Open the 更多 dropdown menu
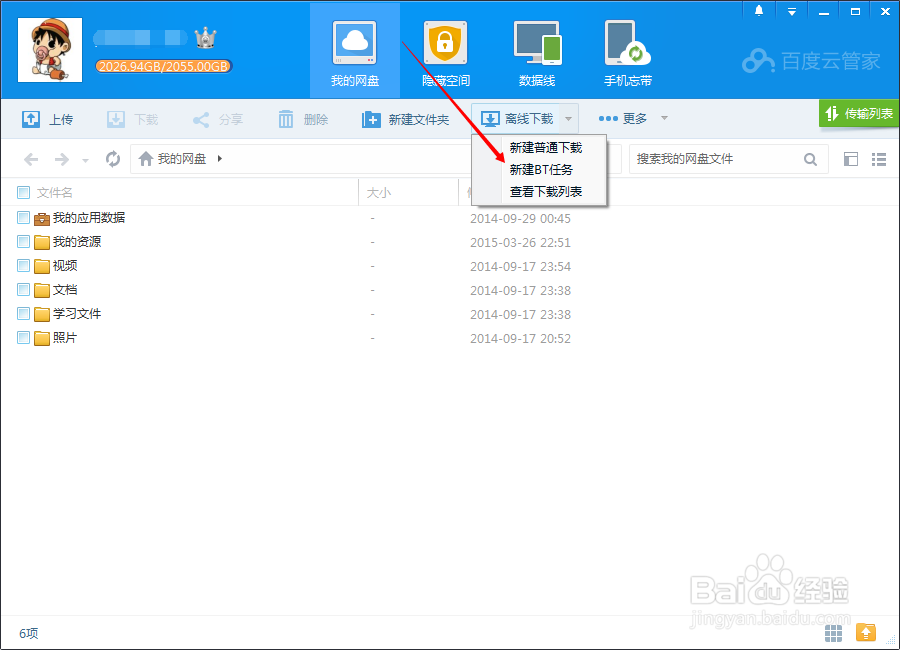The width and height of the screenshot is (900, 650). [633, 118]
